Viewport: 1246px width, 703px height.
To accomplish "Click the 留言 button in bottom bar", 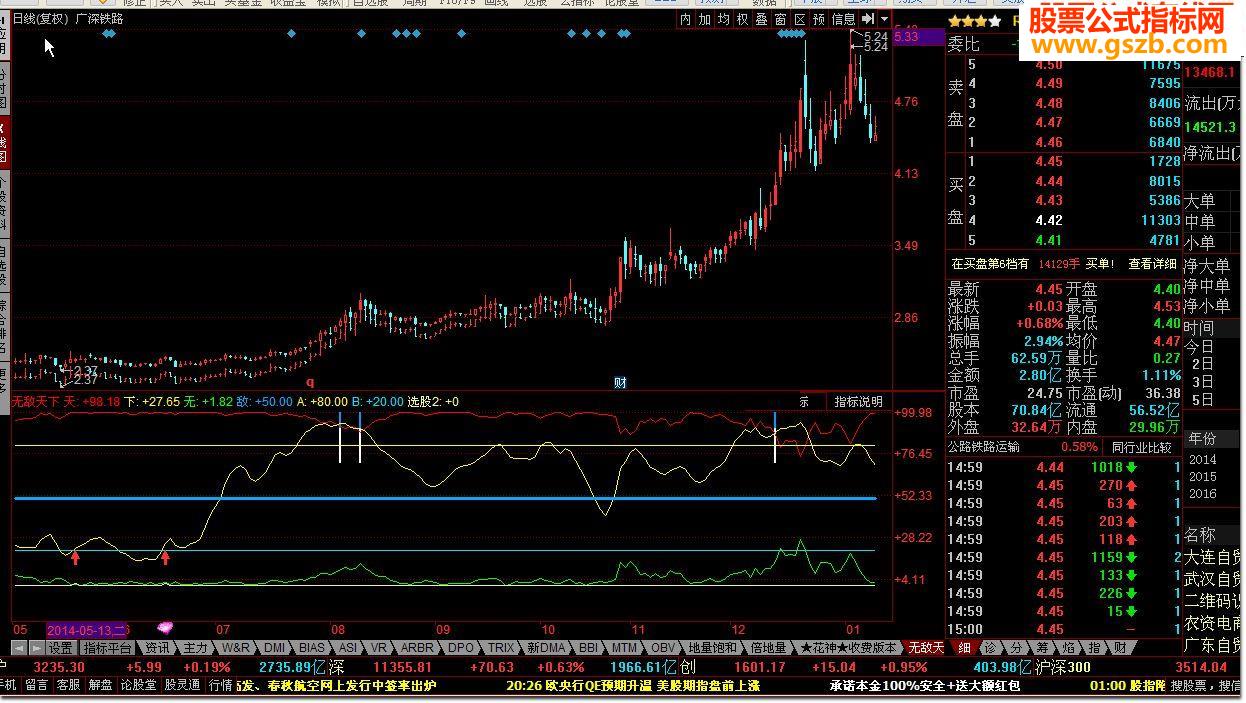I will click(x=37, y=685).
